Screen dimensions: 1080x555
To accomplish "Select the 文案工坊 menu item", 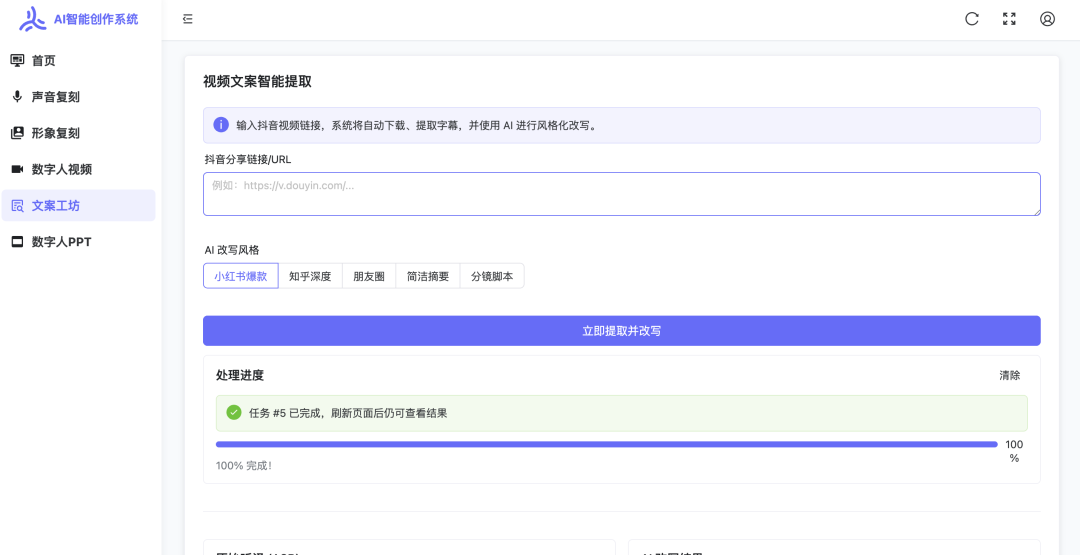I will pos(79,205).
